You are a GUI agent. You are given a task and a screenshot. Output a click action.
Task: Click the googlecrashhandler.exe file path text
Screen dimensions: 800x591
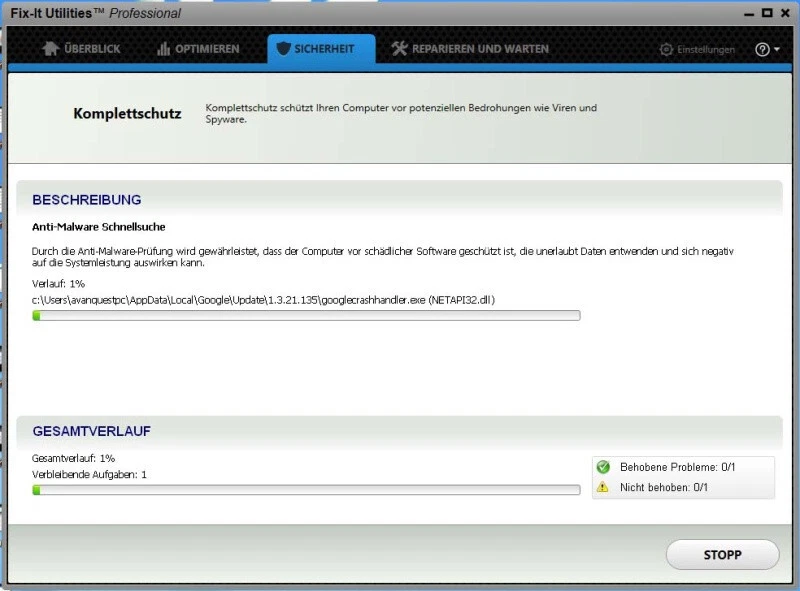(260, 298)
